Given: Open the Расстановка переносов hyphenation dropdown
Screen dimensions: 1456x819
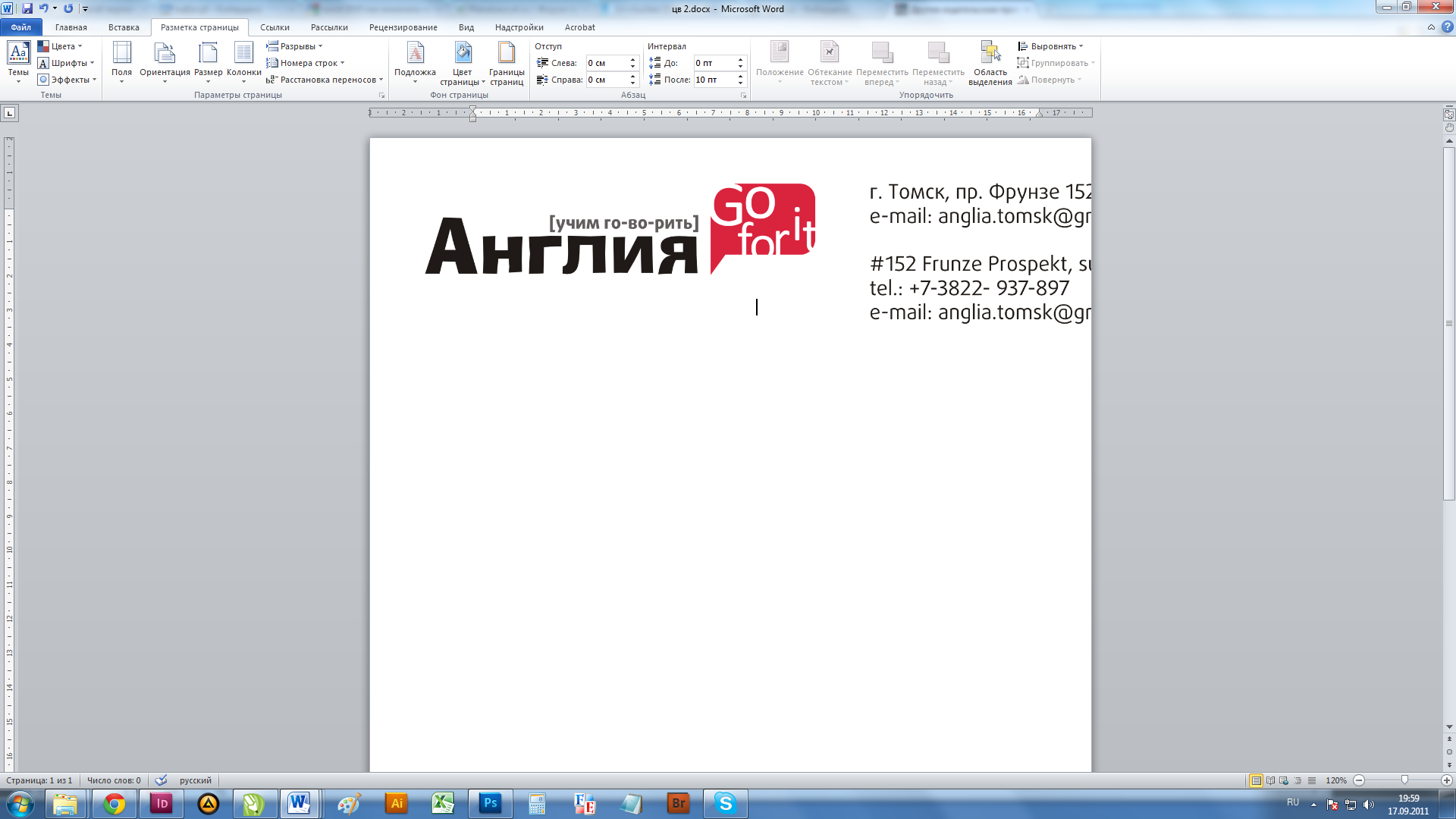Looking at the screenshot, I should coord(325,80).
